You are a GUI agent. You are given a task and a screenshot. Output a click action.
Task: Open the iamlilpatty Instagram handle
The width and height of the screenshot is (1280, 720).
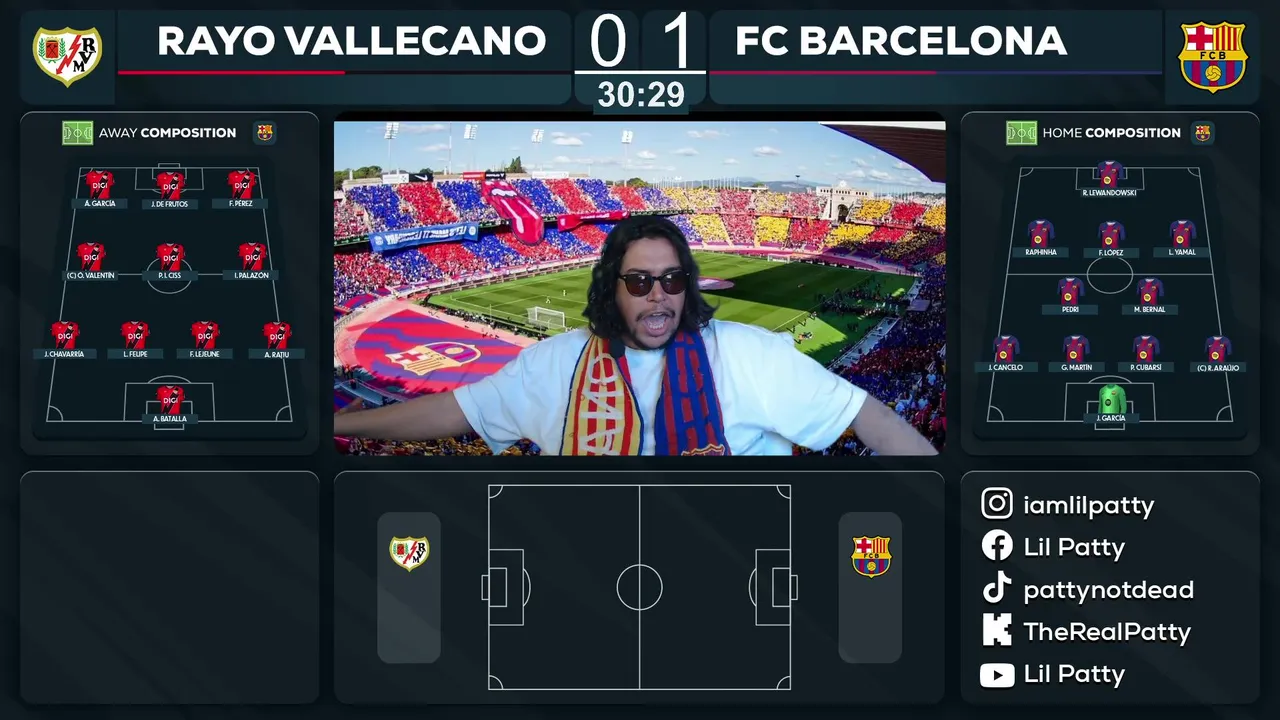click(x=1088, y=505)
